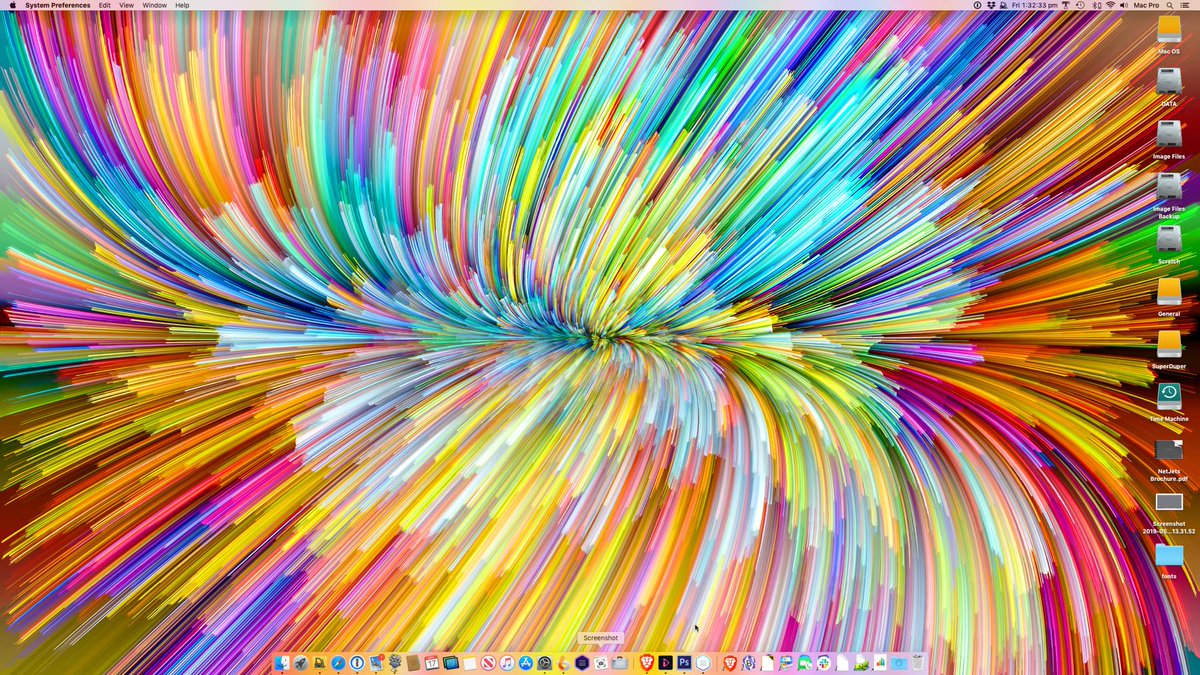Open 1Password menu bar icon
This screenshot has width=1200, height=675.
tap(977, 5)
